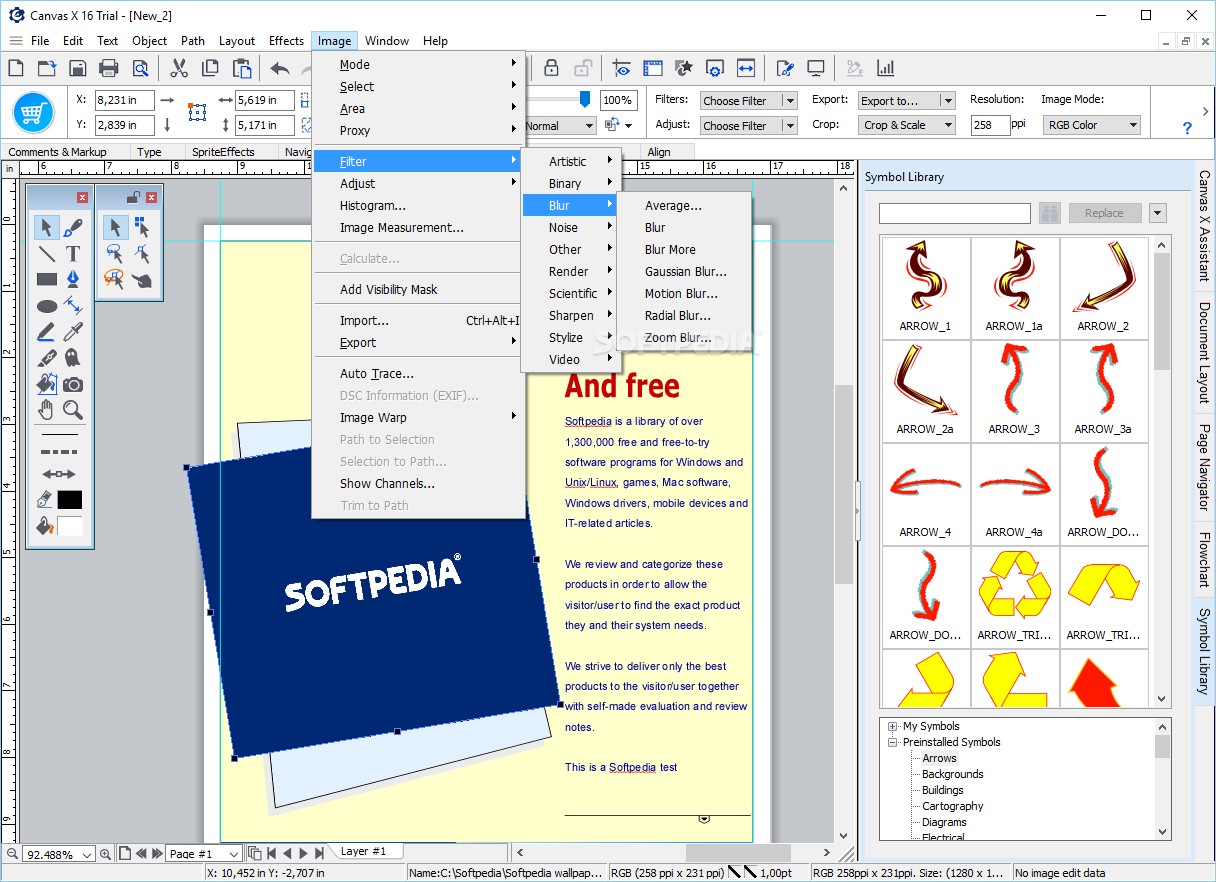Open the Sharpen filter submenu
Viewport: 1216px width, 882px height.
(x=571, y=315)
